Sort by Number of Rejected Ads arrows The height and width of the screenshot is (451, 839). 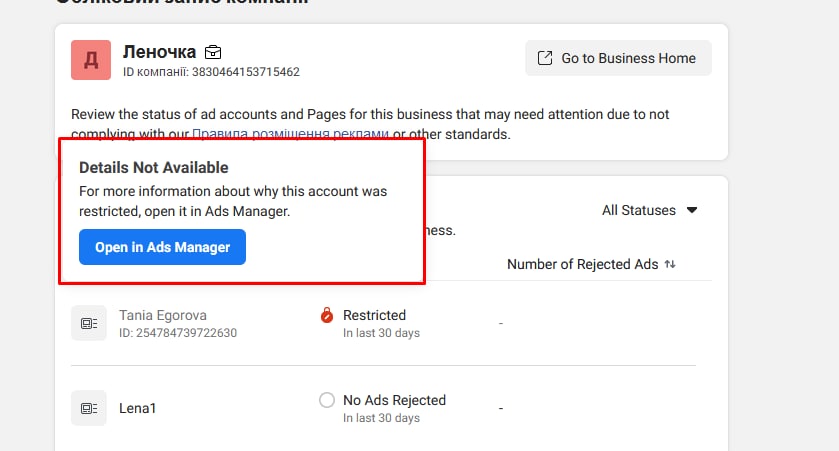[x=670, y=264]
